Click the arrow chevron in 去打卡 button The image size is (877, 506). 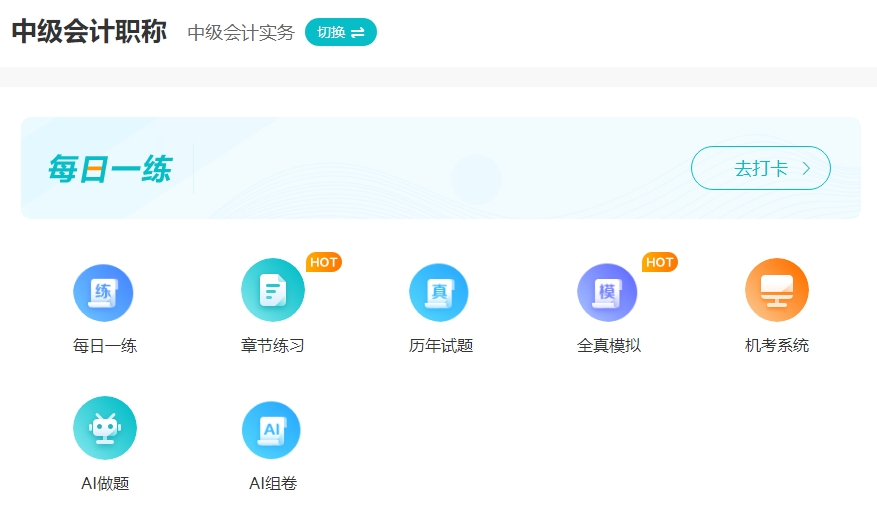click(x=806, y=168)
